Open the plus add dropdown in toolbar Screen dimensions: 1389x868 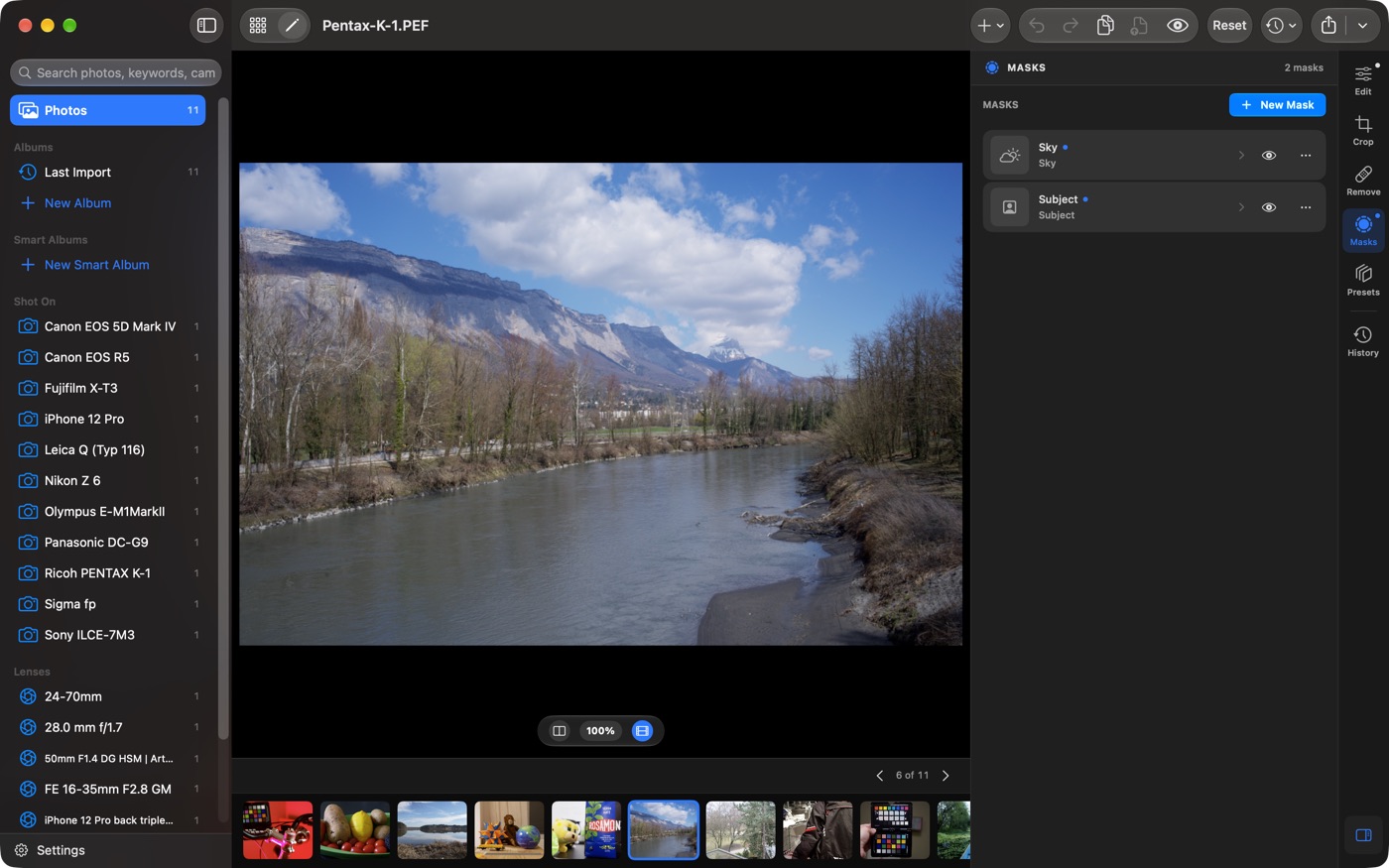click(990, 26)
